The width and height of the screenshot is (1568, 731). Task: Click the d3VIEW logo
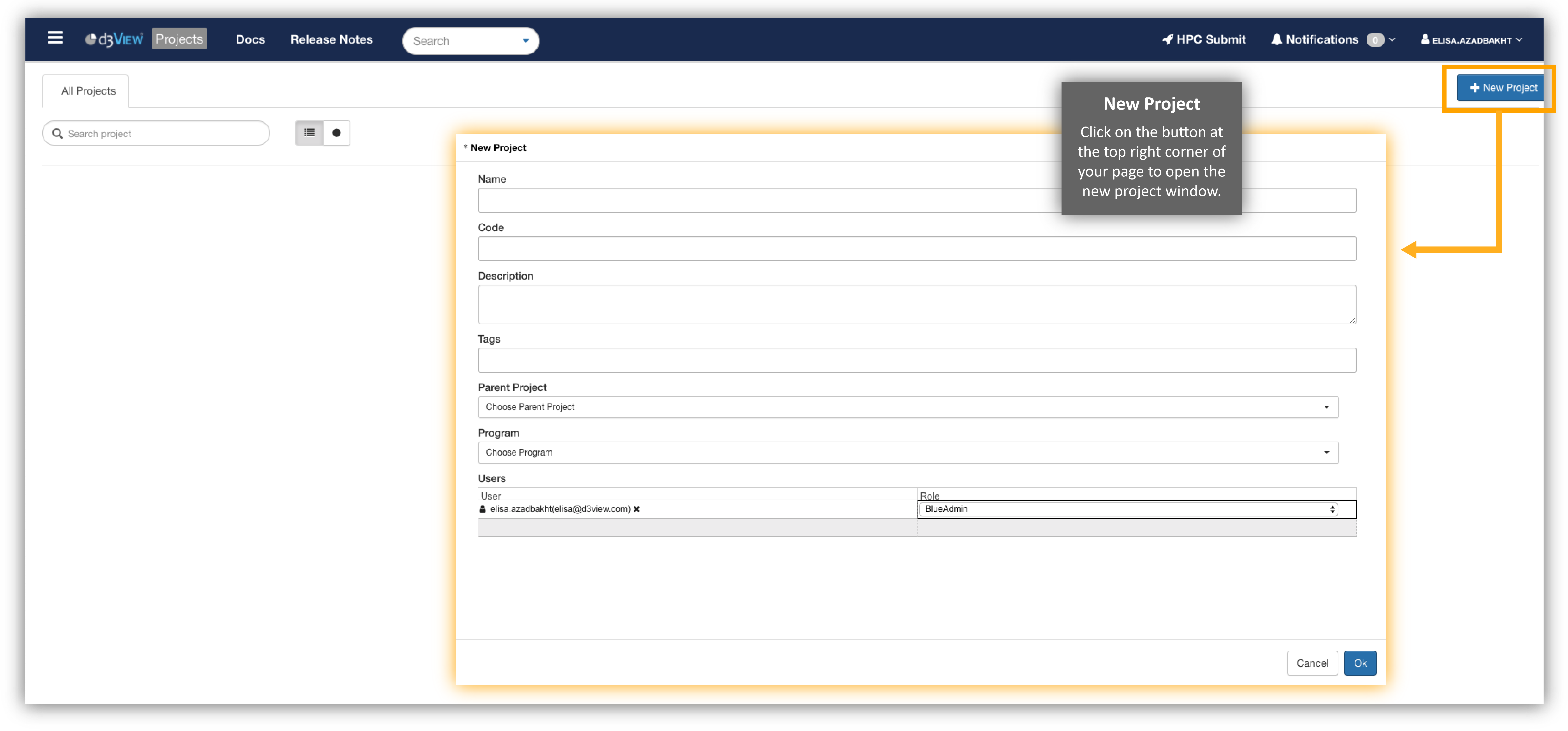click(x=114, y=40)
